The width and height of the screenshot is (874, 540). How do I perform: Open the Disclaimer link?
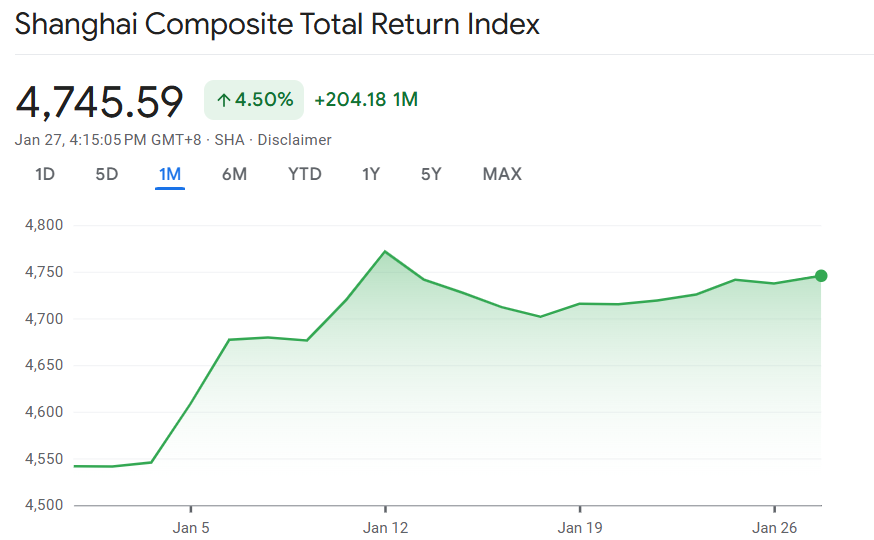[294, 140]
